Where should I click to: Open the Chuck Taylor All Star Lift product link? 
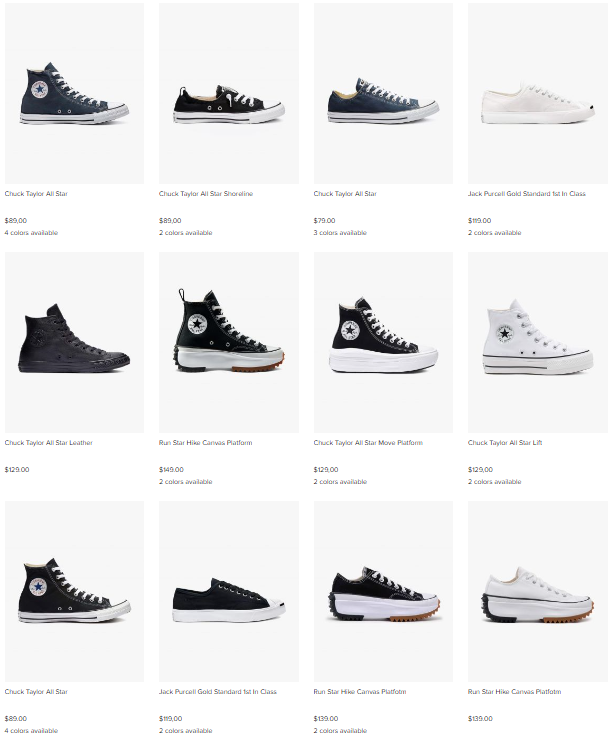[505, 443]
